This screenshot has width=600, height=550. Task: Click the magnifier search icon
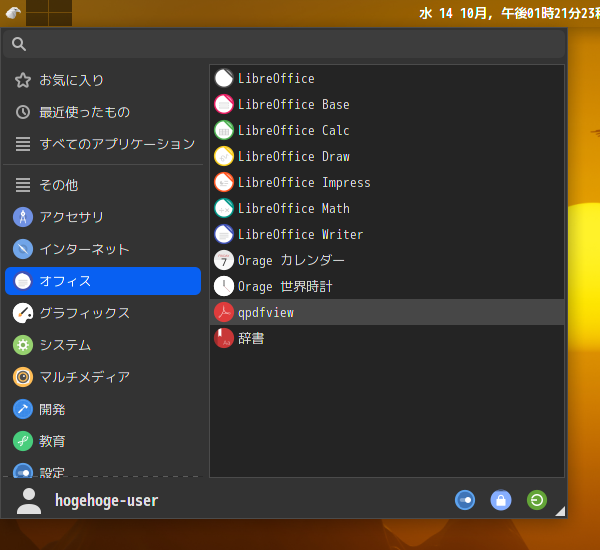[19, 44]
